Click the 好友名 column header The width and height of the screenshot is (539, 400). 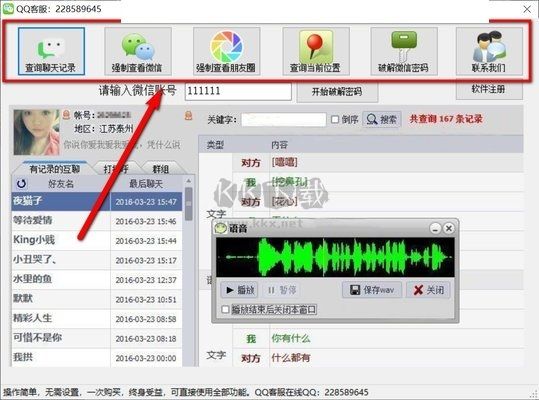[x=61, y=184]
